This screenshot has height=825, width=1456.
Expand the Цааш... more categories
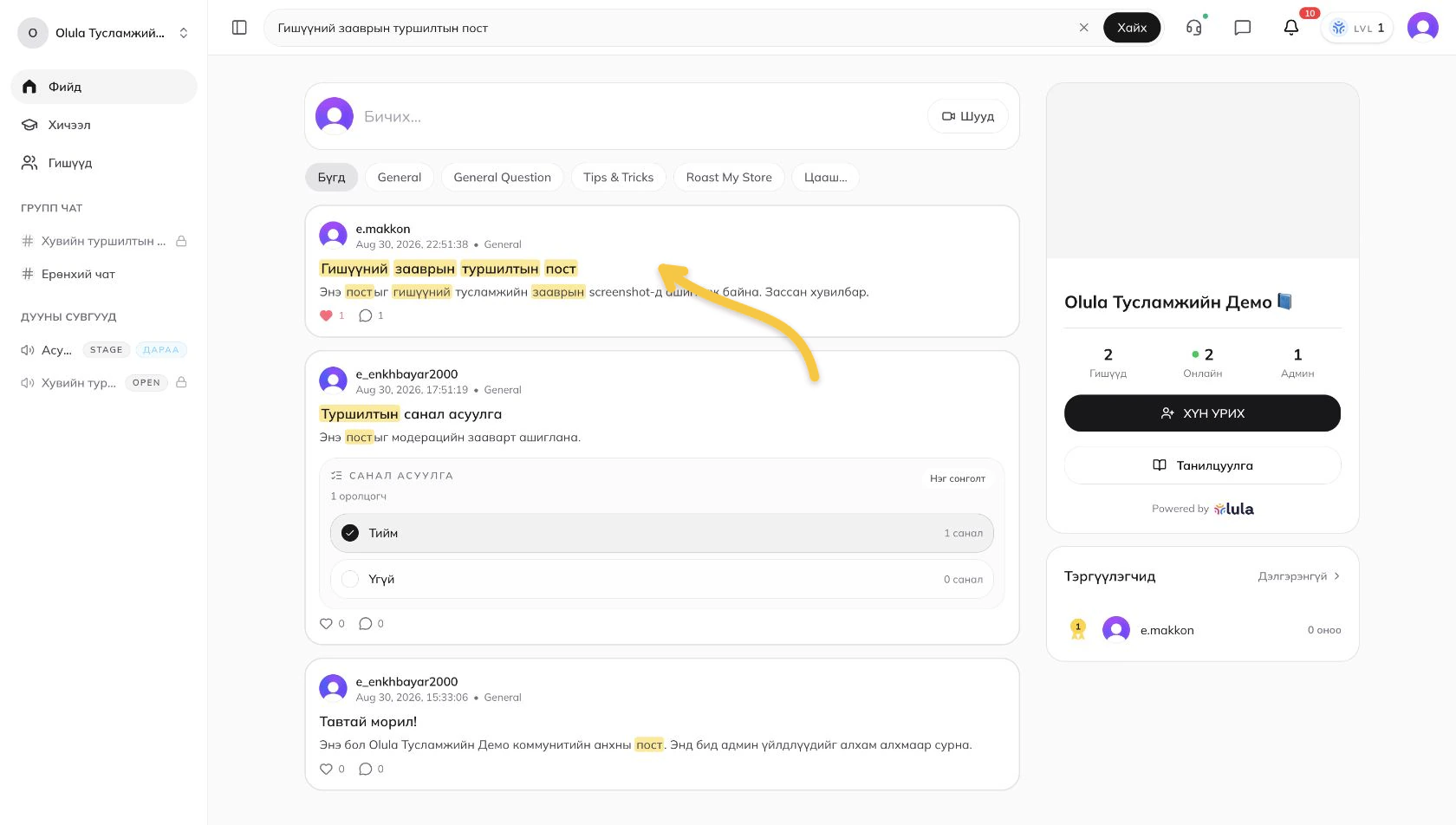coord(825,177)
